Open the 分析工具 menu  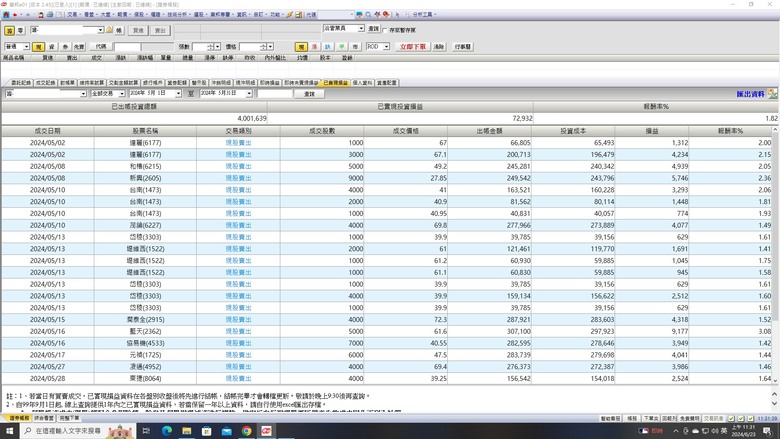(x=423, y=15)
